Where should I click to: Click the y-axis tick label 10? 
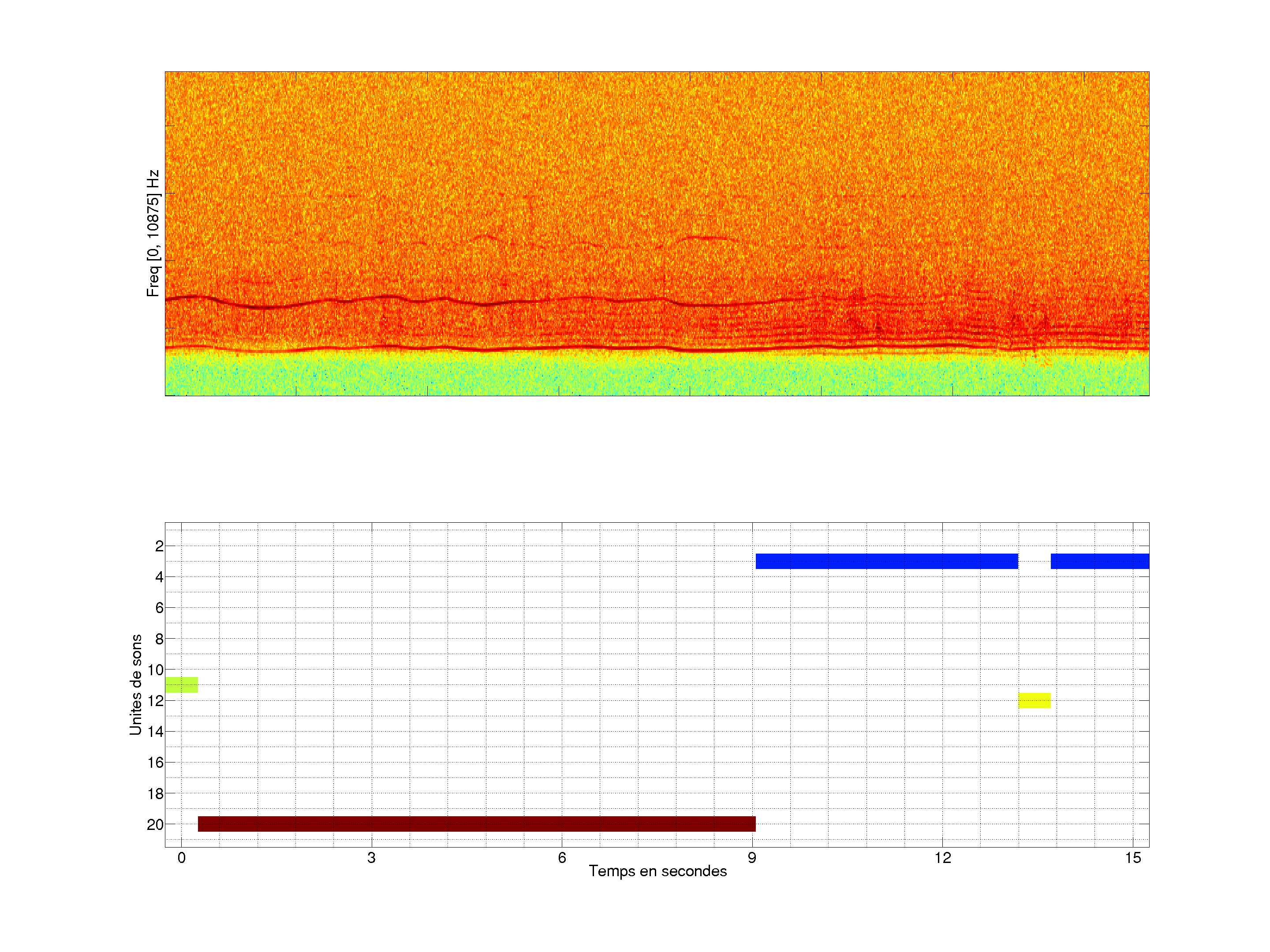pyautogui.click(x=155, y=669)
